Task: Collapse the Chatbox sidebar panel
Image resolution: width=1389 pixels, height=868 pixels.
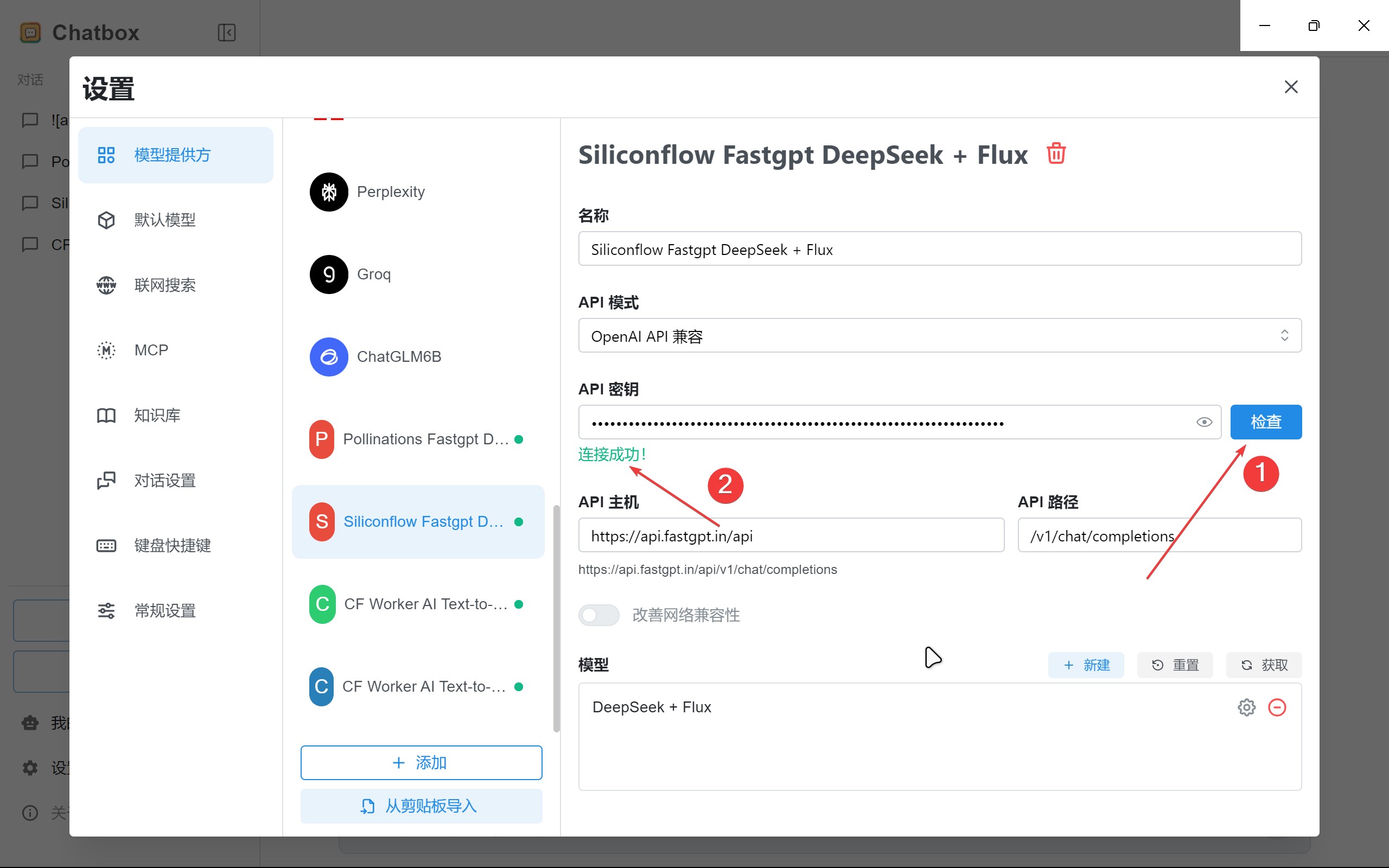Action: click(226, 33)
